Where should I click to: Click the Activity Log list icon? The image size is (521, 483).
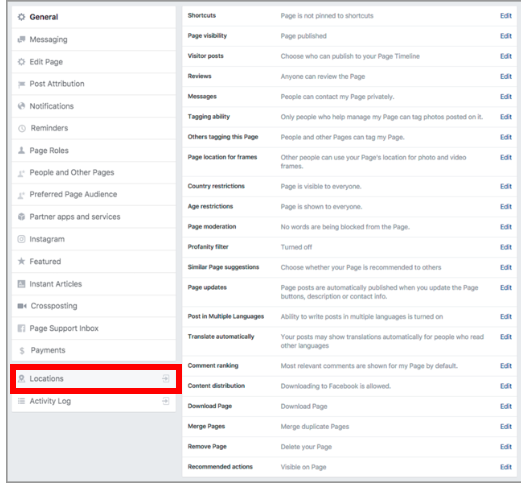(21, 401)
